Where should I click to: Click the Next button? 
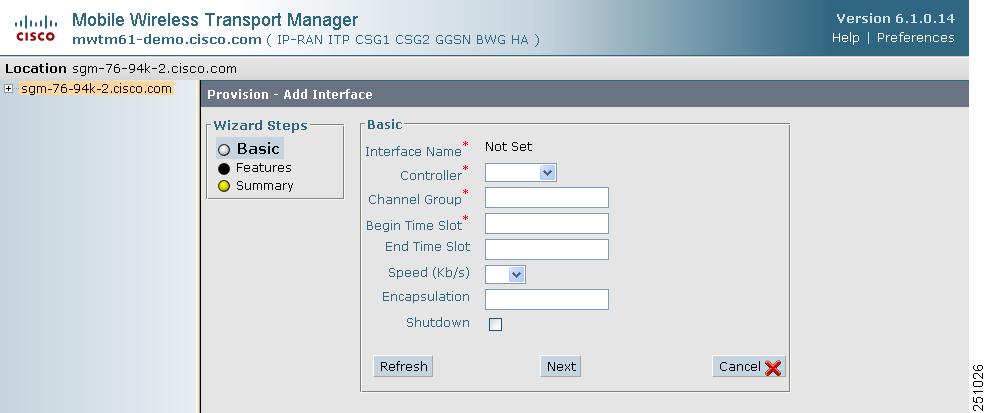(x=561, y=366)
